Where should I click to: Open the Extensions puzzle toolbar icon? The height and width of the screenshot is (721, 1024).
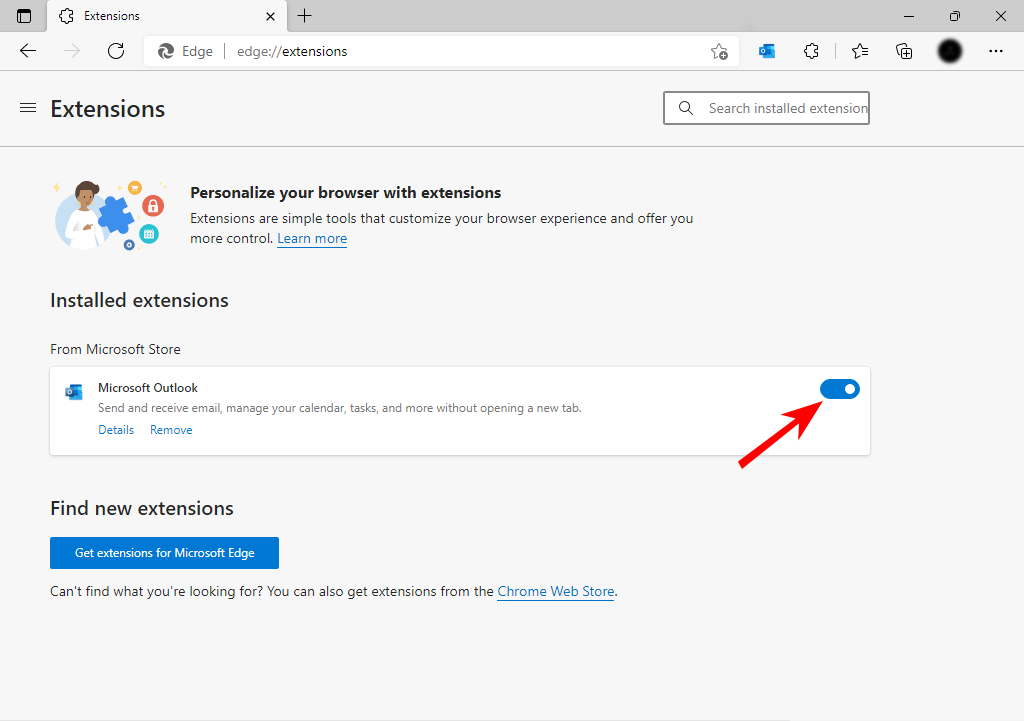811,51
